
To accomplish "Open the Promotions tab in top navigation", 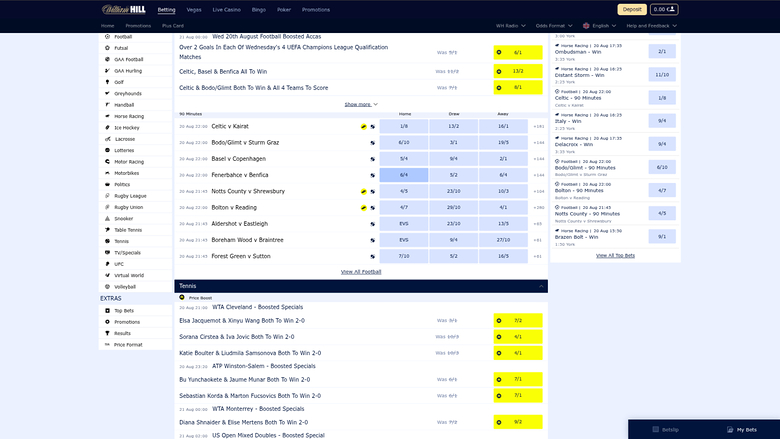I will (316, 9).
